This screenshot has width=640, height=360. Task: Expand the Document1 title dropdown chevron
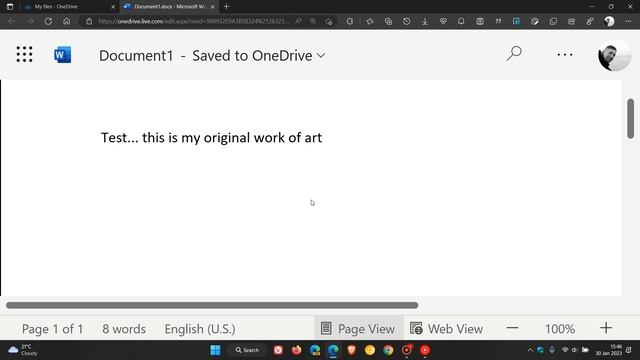point(321,56)
